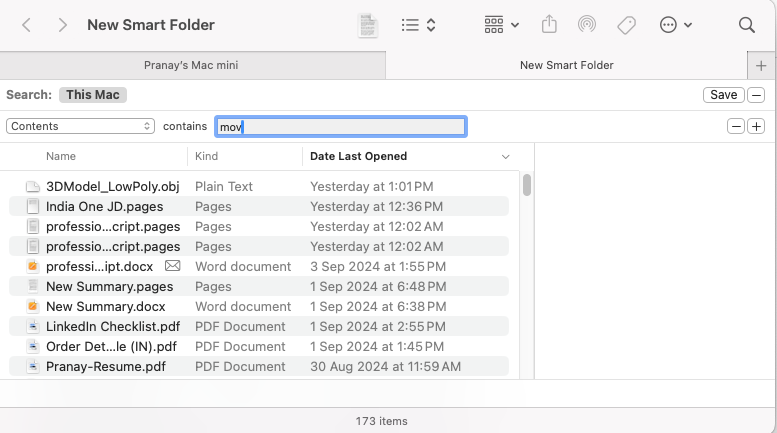
Task: Click the minus button beside Save
Action: coord(756,95)
